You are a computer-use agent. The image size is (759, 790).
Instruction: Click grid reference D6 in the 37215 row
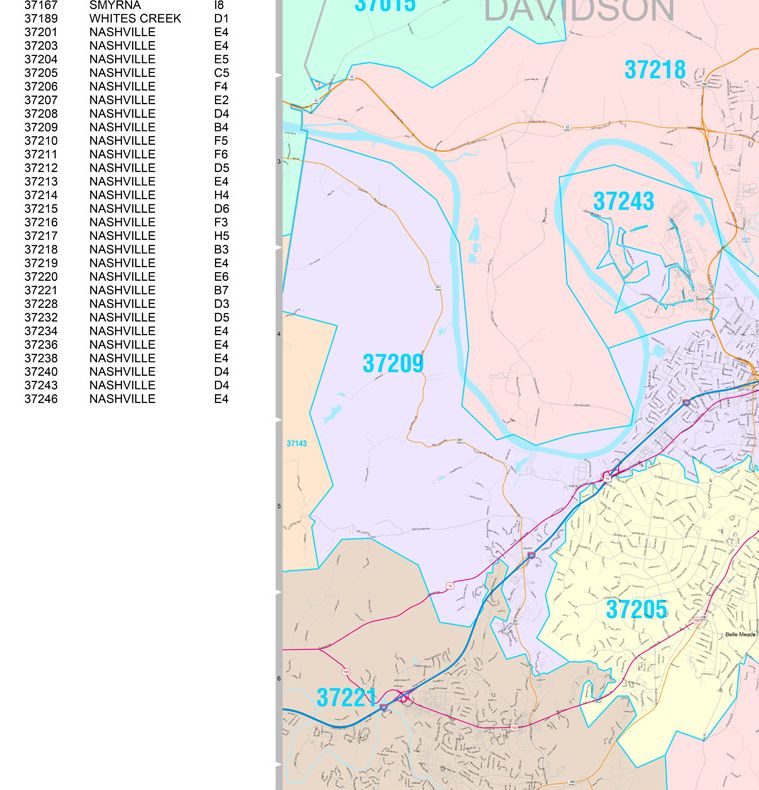tap(221, 209)
